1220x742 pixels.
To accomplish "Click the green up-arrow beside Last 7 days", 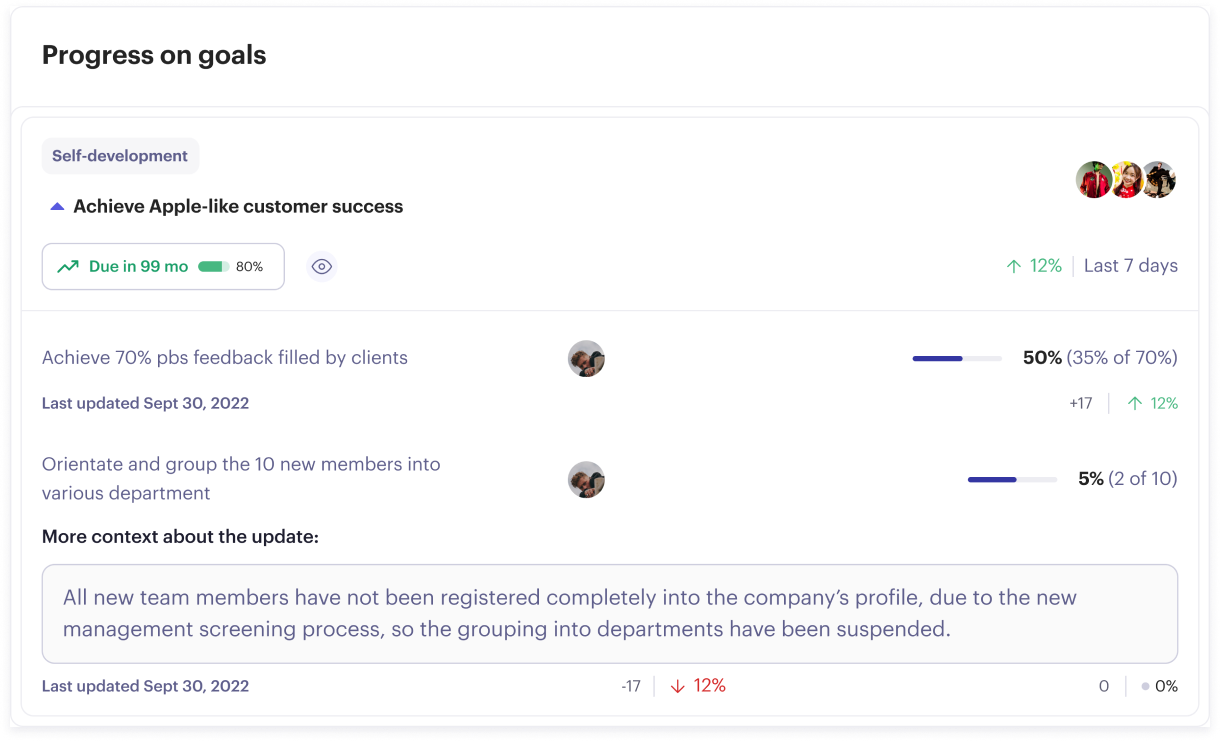I will 1014,266.
